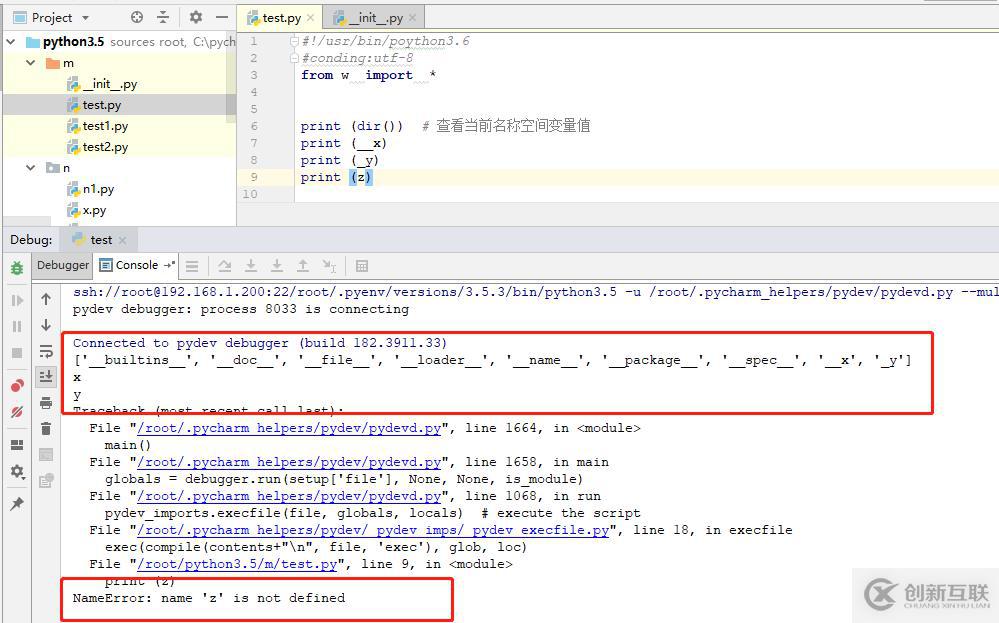Toggle Soft-Wrap in console
Image resolution: width=999 pixels, height=623 pixels.
(x=46, y=351)
